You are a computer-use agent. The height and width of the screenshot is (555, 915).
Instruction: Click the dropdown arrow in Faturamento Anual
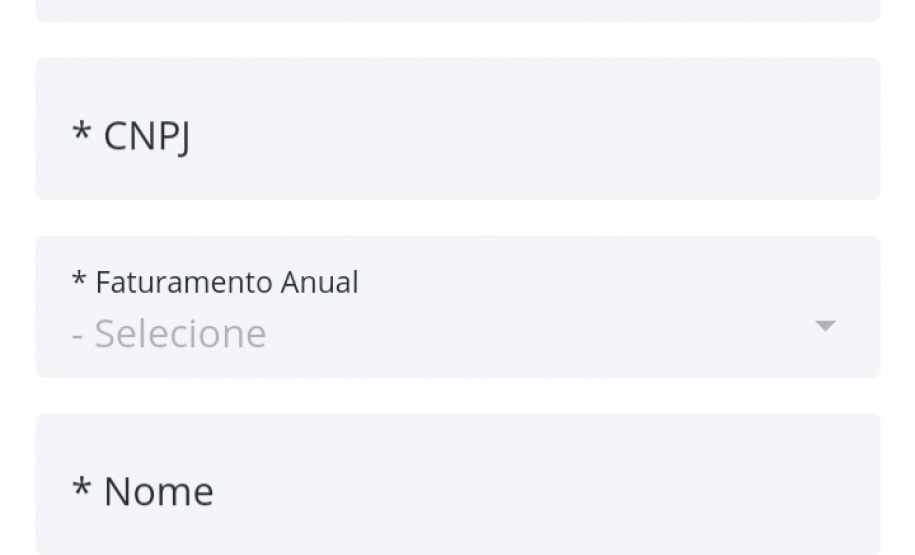pos(824,326)
